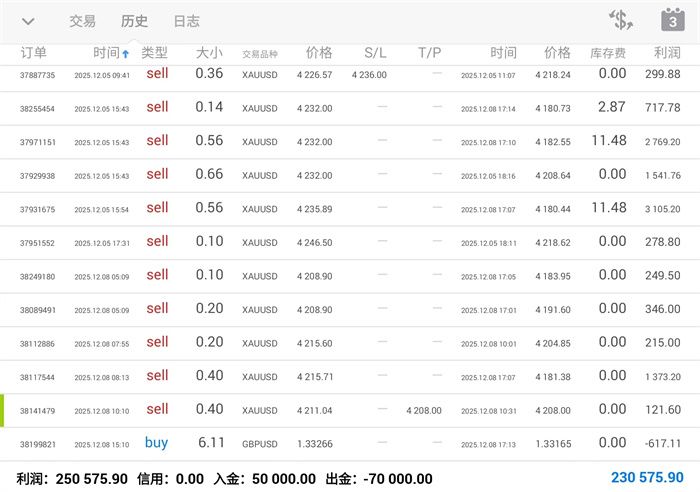This screenshot has width=700, height=492.
Task: Click the open price 4 235.89
Action: tap(315, 209)
